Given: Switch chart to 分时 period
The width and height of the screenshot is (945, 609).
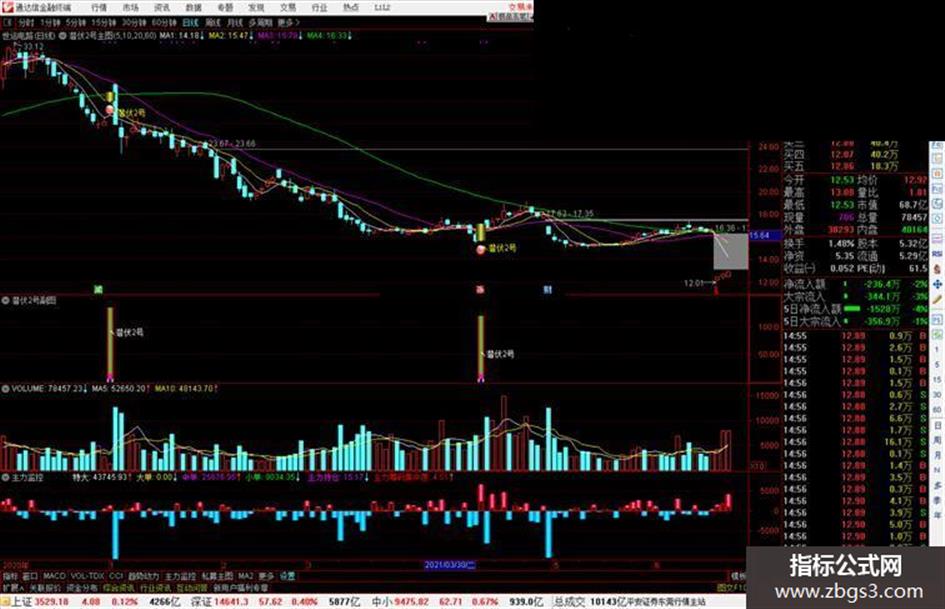Looking at the screenshot, I should pyautogui.click(x=26, y=22).
